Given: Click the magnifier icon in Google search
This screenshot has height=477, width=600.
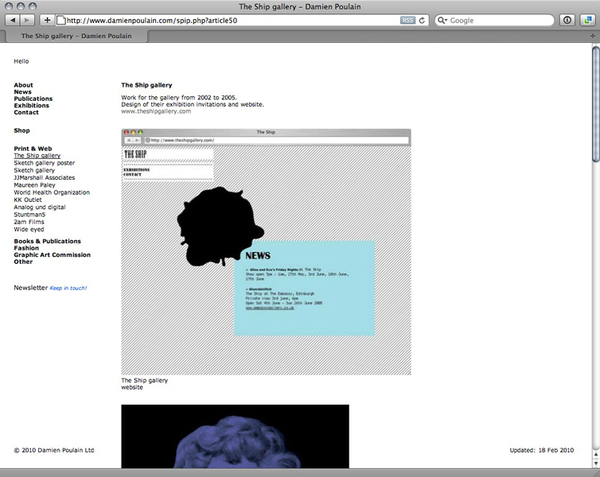Looking at the screenshot, I should (x=442, y=21).
